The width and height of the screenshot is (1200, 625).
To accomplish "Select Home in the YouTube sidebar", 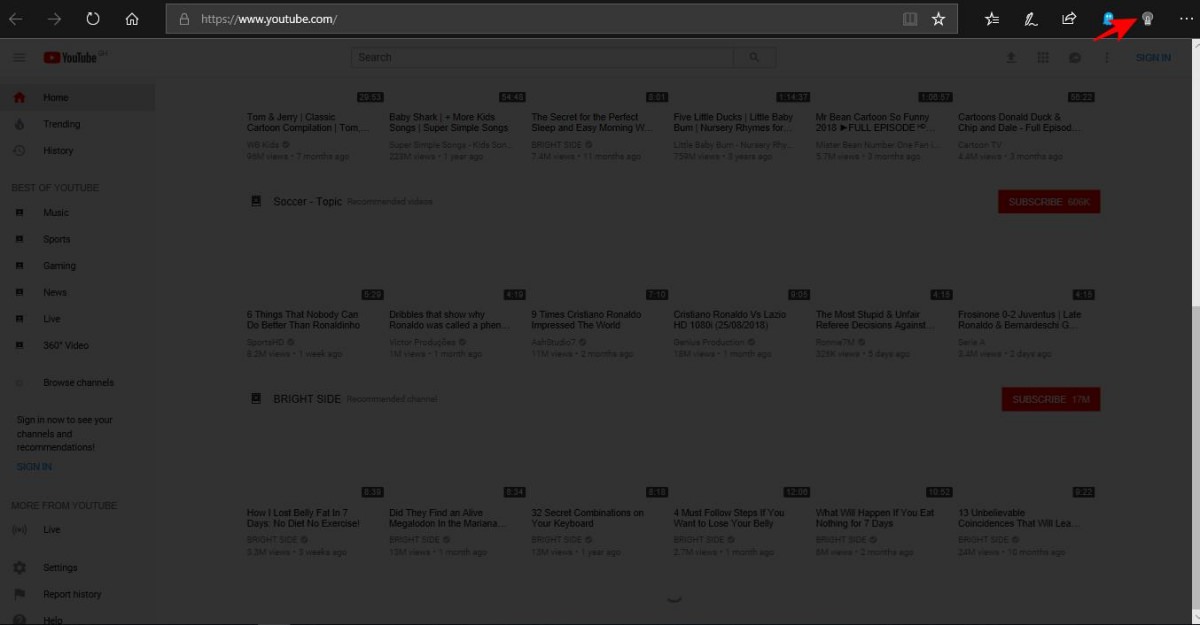I will pos(77,98).
